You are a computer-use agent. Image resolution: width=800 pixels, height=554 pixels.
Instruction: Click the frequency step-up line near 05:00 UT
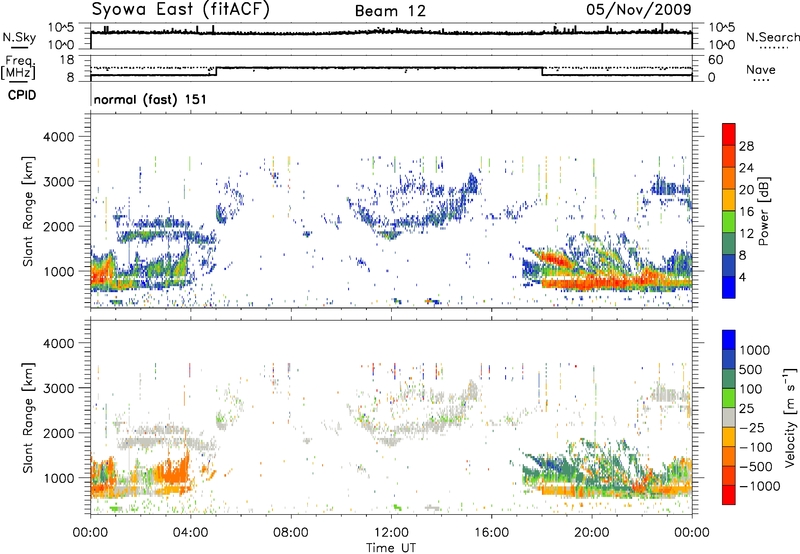click(216, 71)
